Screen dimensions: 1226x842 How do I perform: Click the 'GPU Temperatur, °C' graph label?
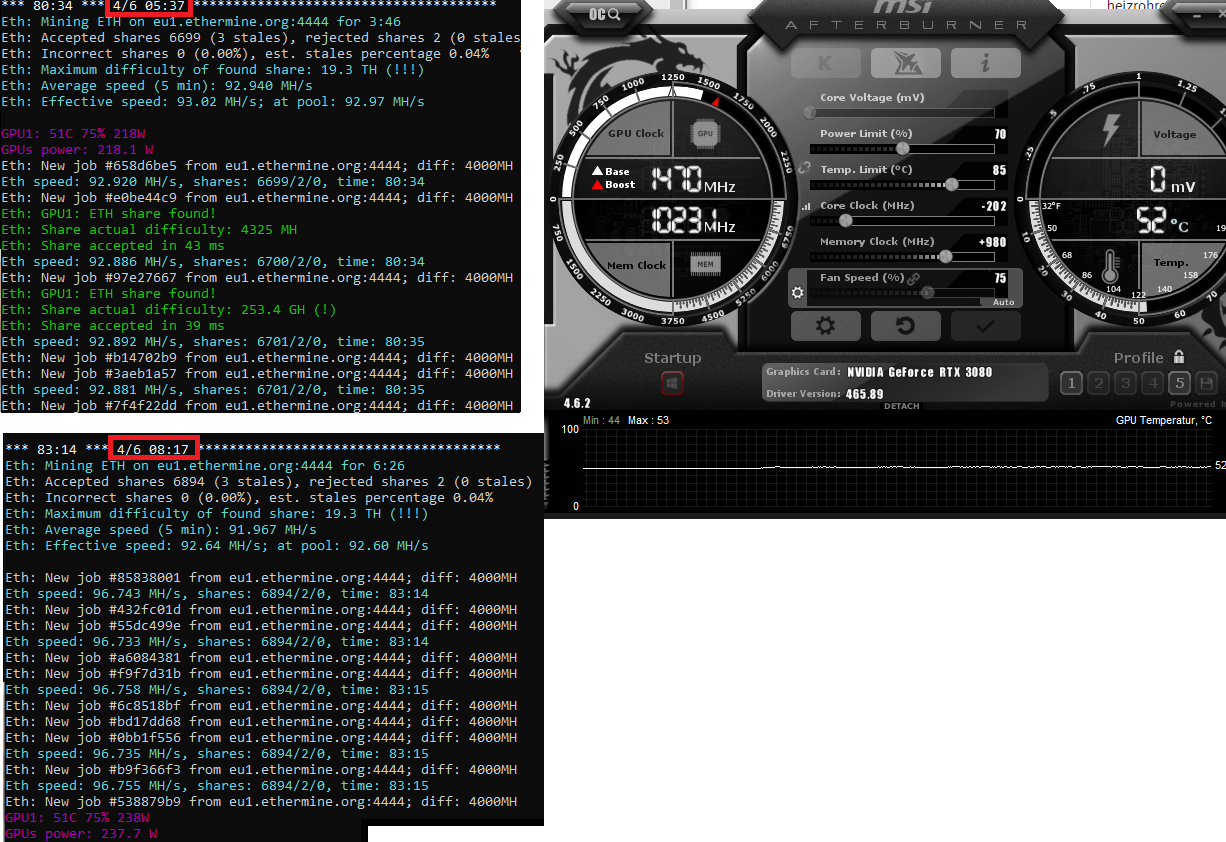(x=1164, y=421)
